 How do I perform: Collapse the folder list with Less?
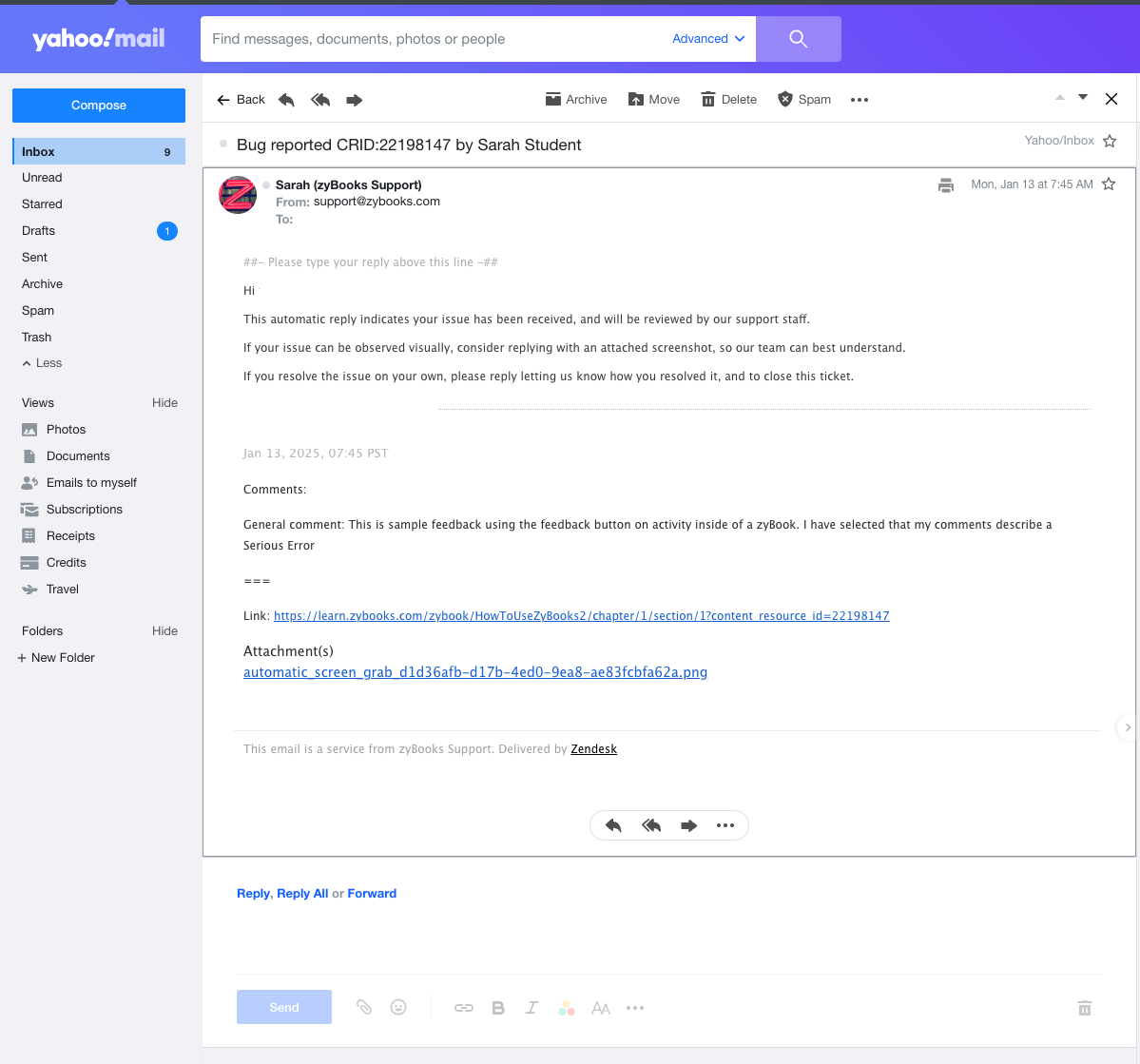click(42, 363)
